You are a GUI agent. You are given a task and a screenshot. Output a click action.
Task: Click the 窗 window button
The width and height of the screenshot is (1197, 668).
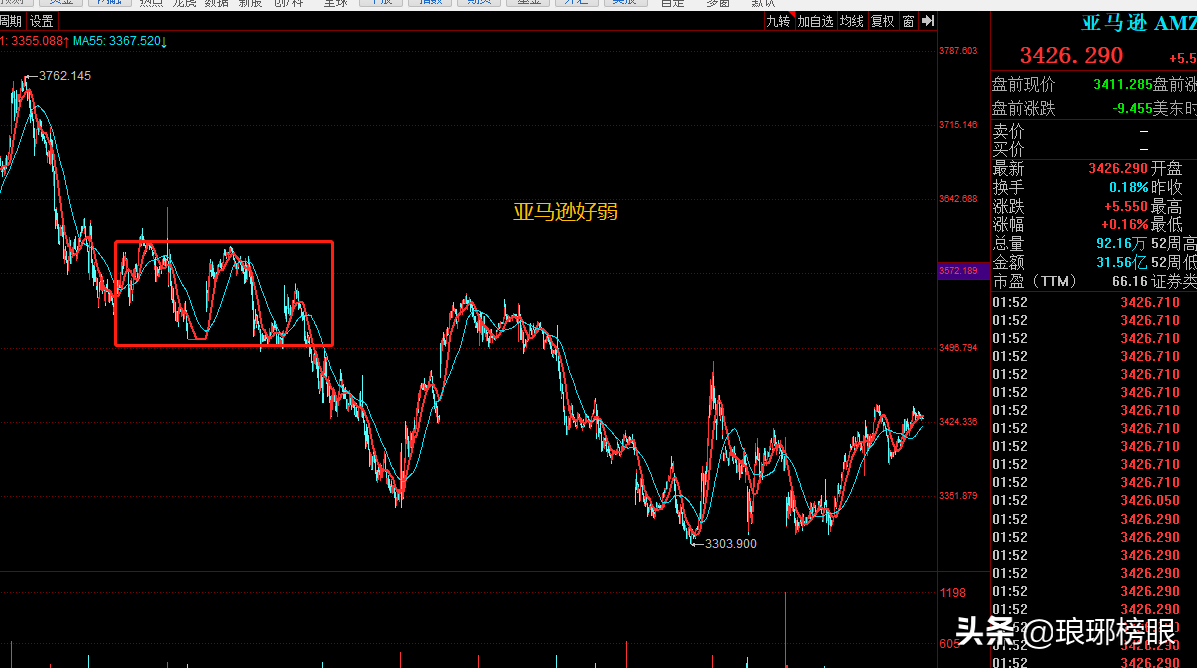pyautogui.click(x=908, y=21)
